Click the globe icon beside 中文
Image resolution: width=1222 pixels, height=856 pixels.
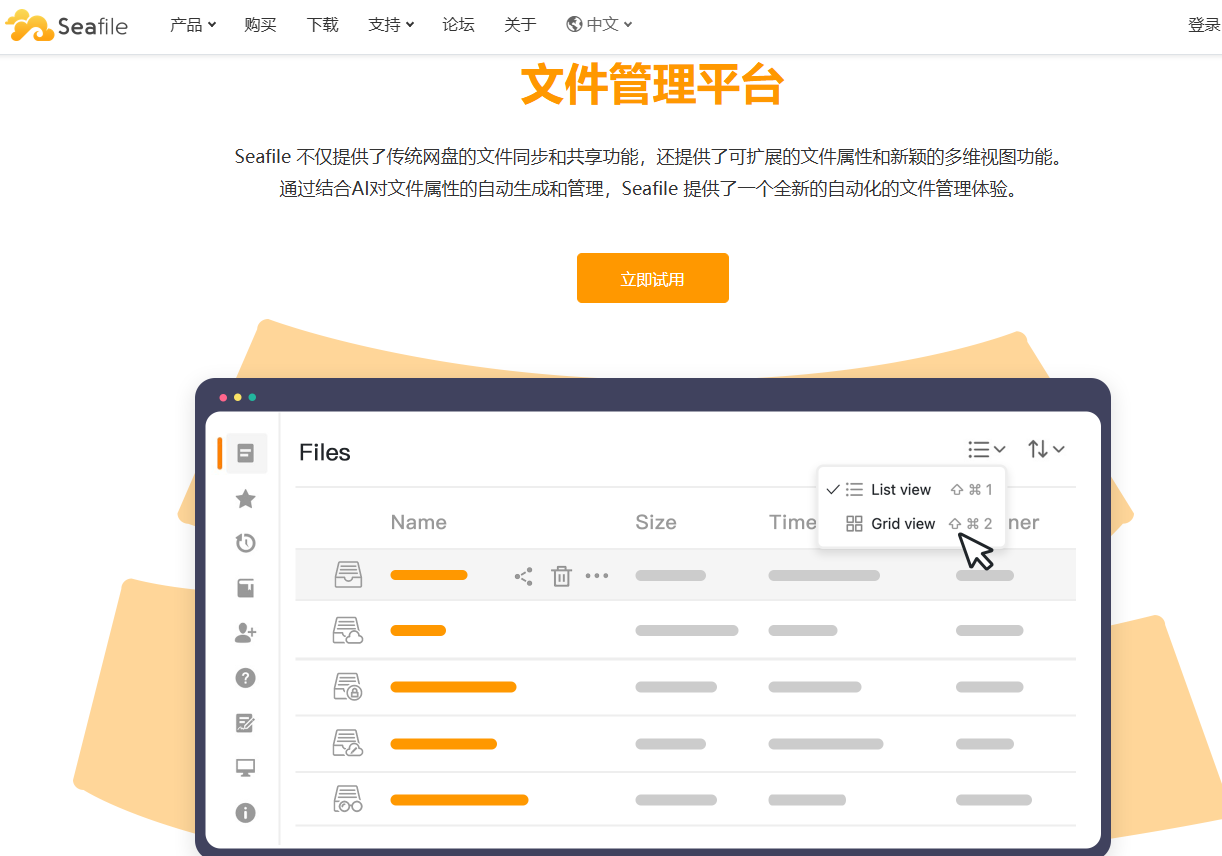click(574, 25)
